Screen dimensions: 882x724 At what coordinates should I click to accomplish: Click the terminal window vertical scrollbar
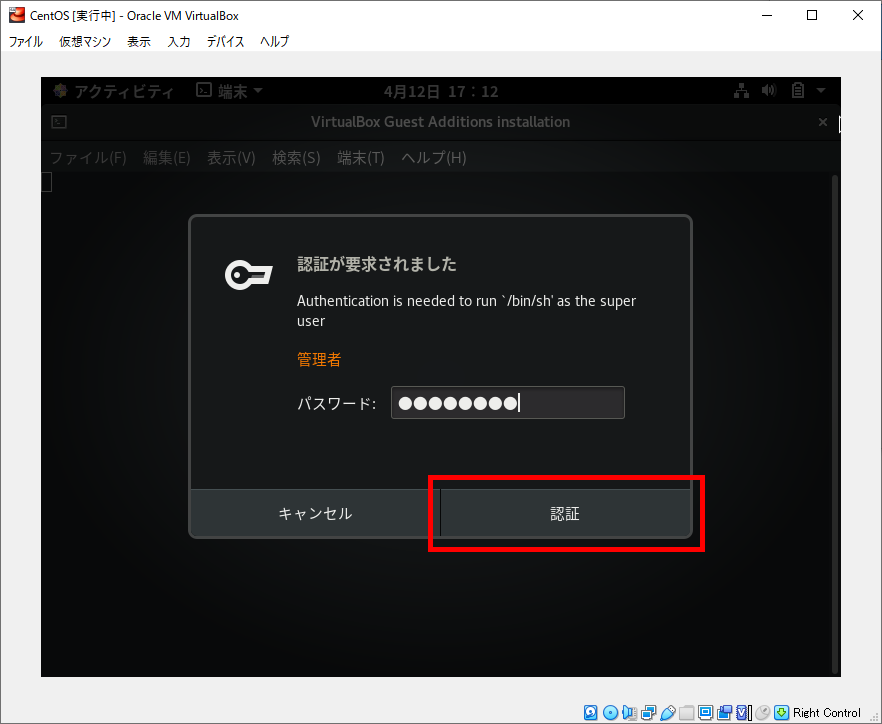click(835, 425)
